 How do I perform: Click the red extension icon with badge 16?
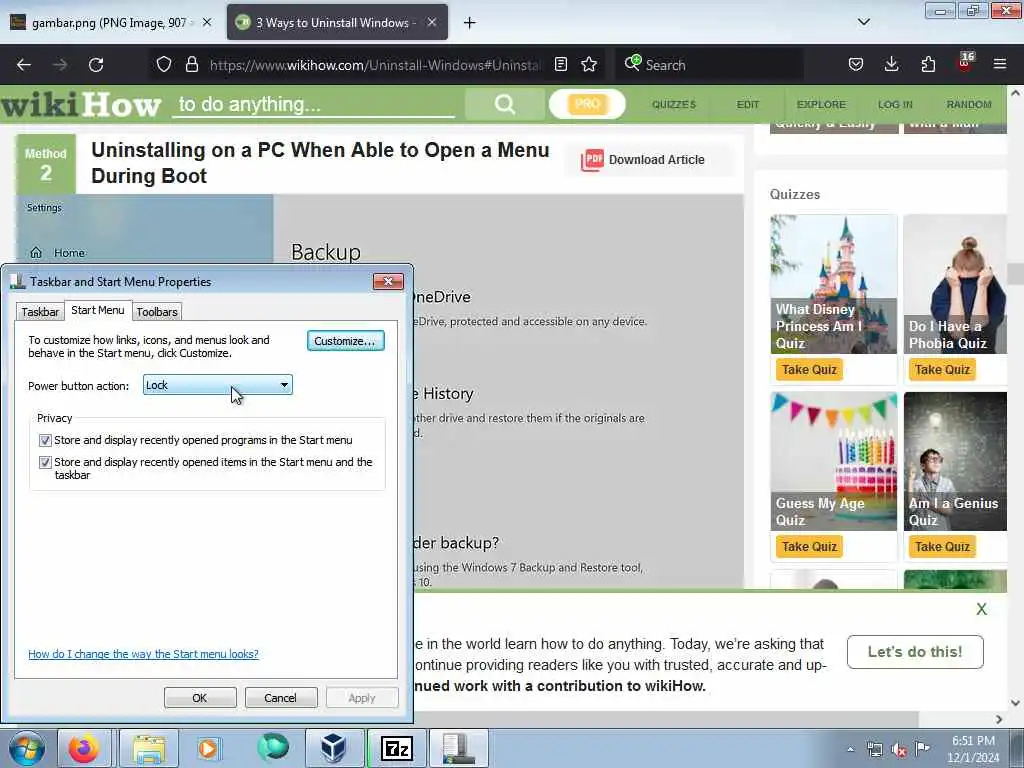coord(965,63)
